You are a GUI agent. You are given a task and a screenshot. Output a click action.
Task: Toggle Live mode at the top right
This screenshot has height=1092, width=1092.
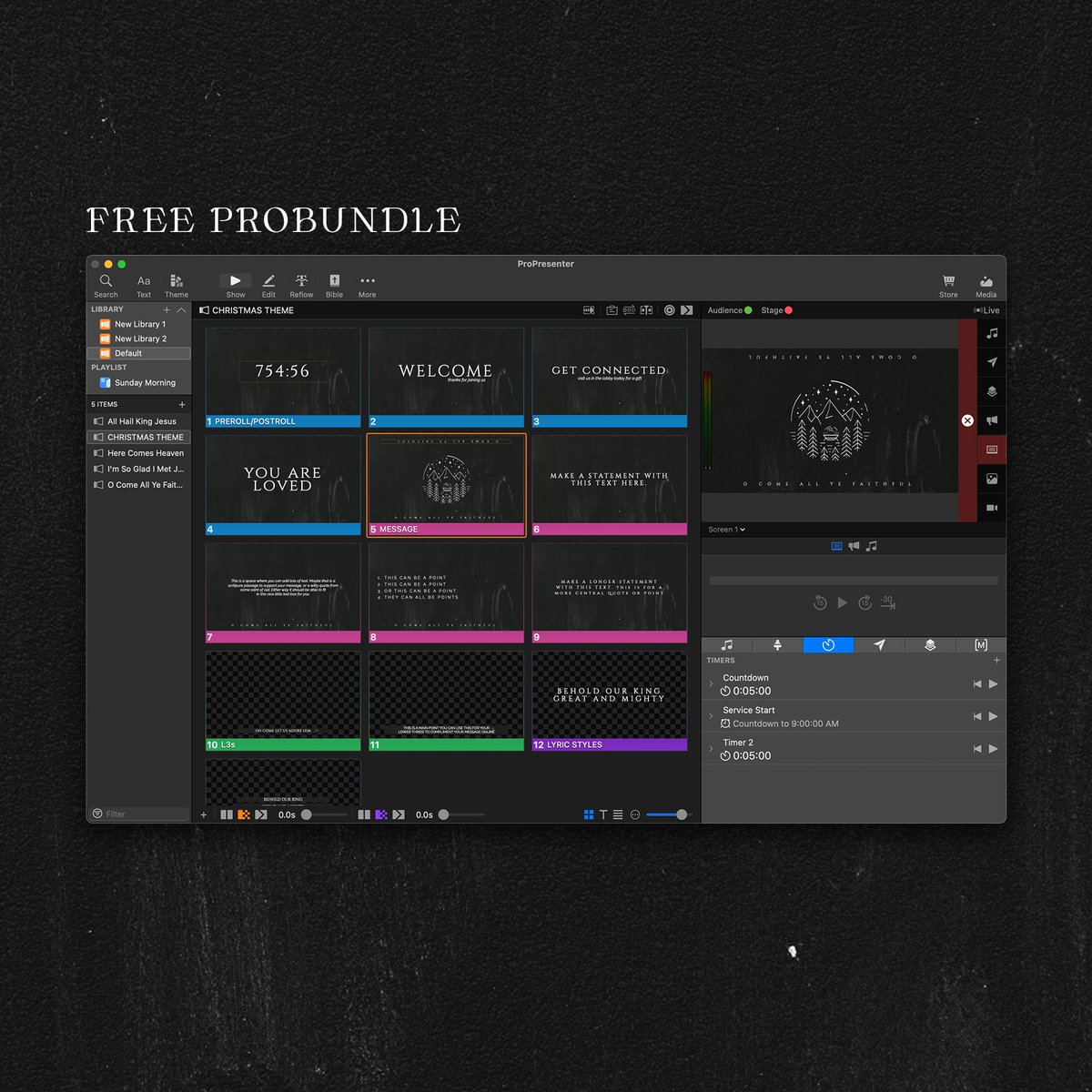coord(990,310)
